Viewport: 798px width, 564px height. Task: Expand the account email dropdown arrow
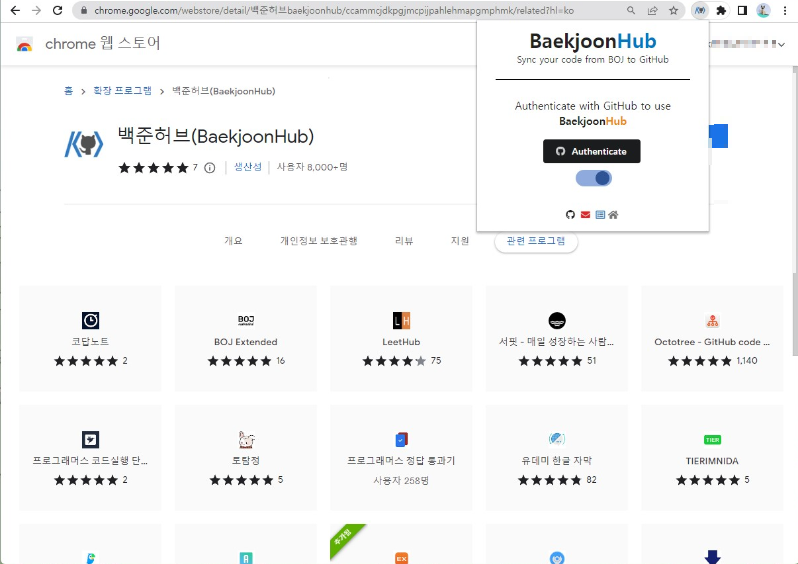click(x=781, y=45)
